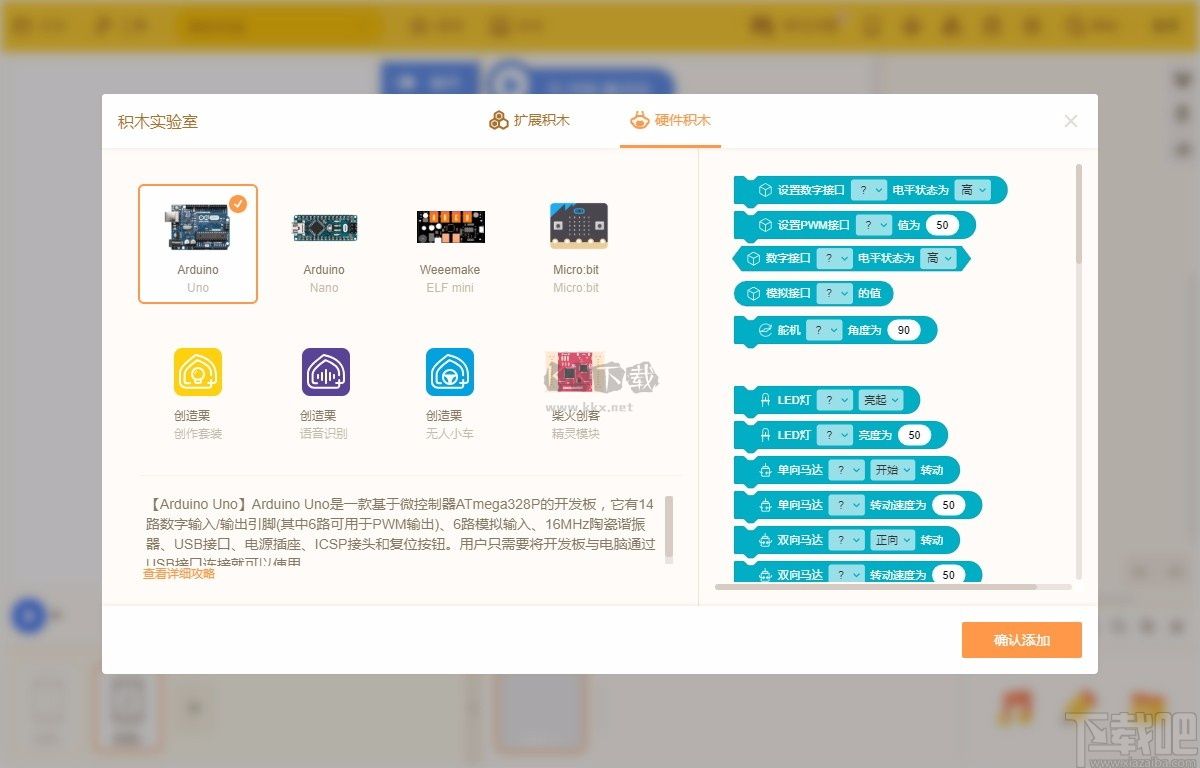
Task: Click motor icon on 单向马达 开始 转动 block
Action: (765, 470)
